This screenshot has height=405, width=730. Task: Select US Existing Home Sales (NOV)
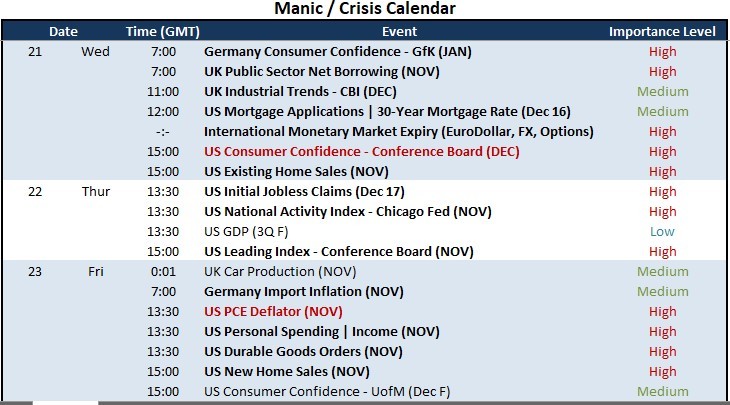coord(296,172)
